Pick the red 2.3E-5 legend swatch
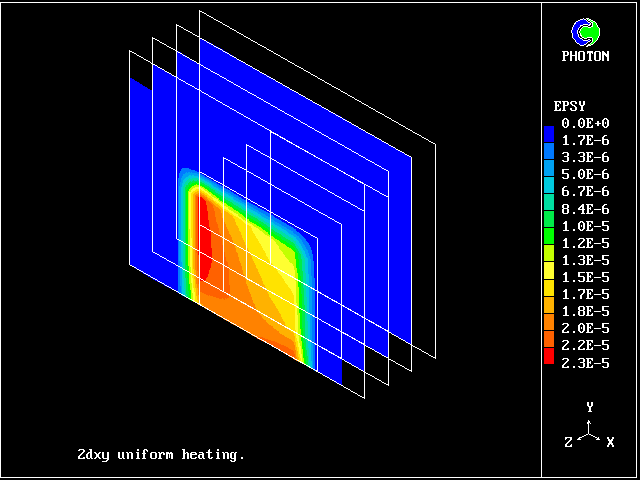This screenshot has width=640, height=480. pyautogui.click(x=549, y=361)
